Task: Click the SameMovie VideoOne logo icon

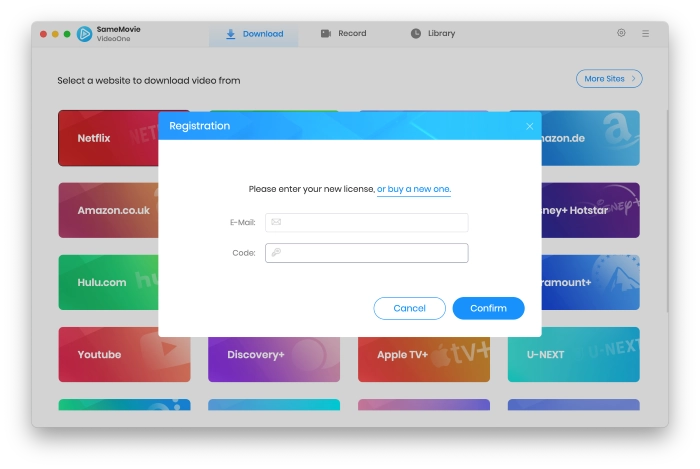Action: tap(84, 34)
